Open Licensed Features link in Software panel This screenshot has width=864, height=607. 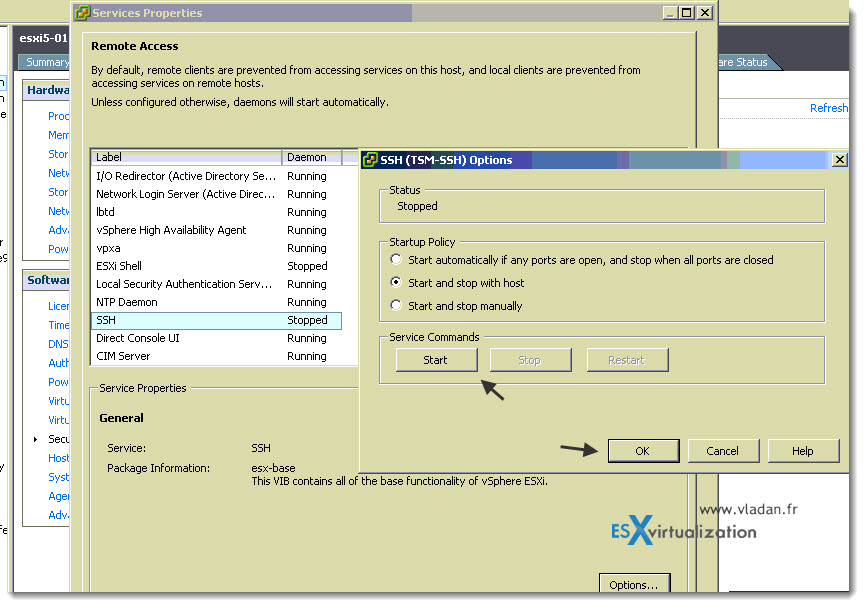pos(58,306)
